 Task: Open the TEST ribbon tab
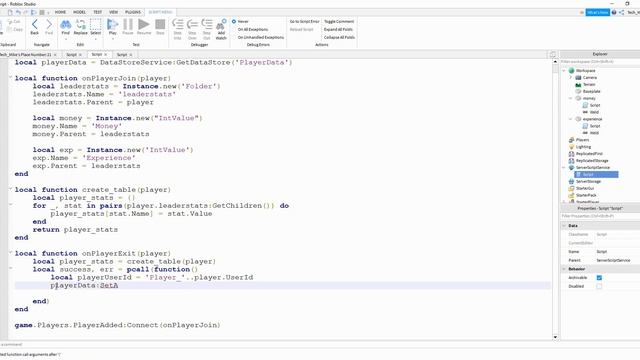pyautogui.click(x=98, y=12)
